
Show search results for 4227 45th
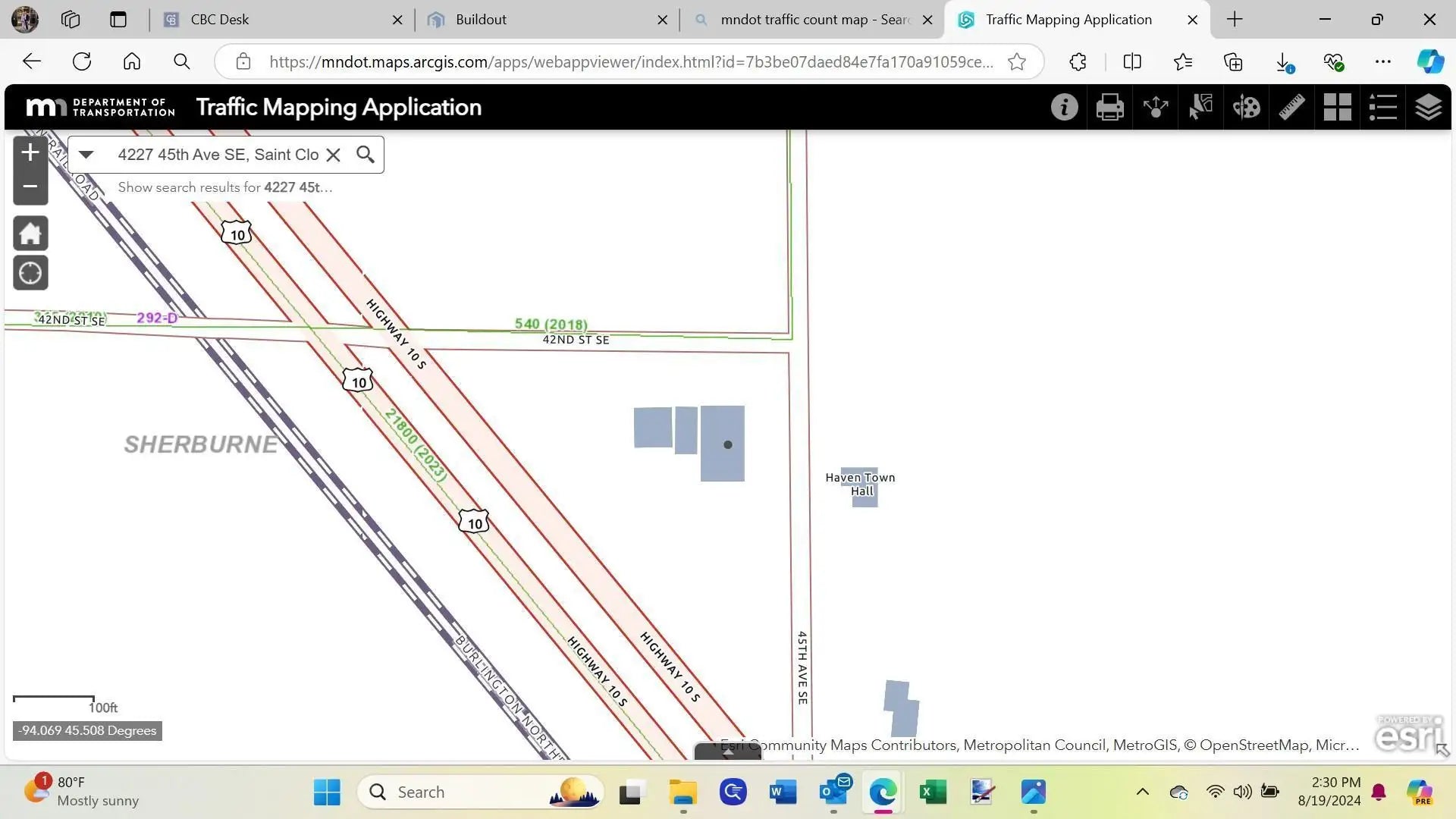[x=225, y=187]
